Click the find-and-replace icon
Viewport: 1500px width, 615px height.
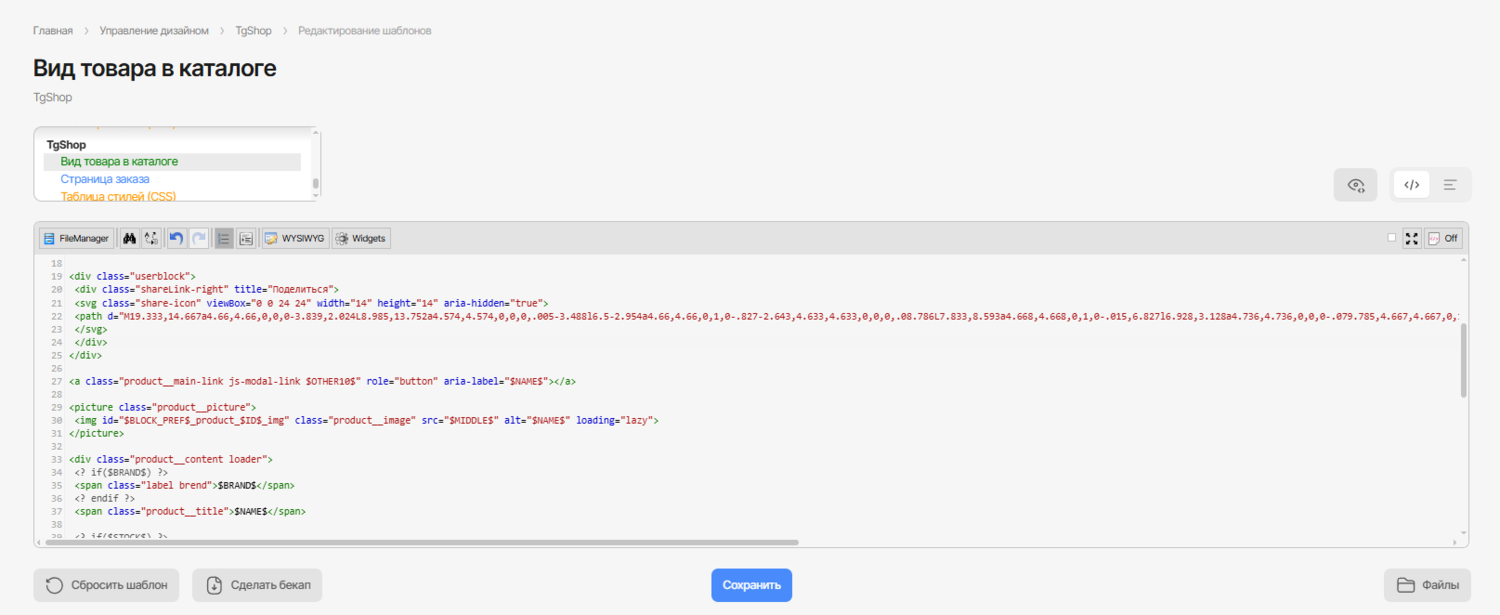151,239
